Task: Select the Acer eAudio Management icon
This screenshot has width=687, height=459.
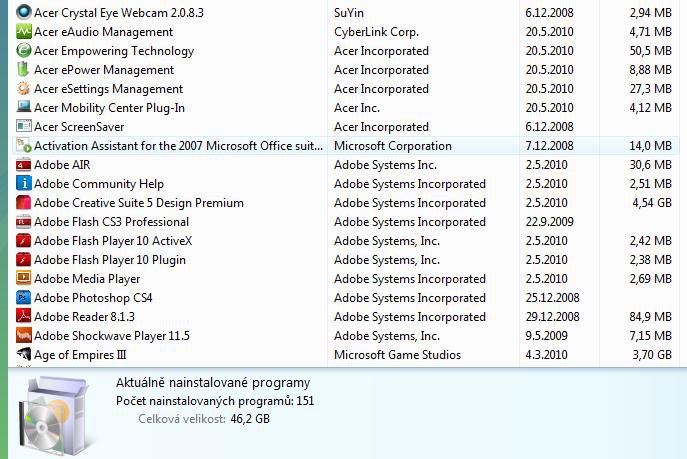Action: pos(23,32)
